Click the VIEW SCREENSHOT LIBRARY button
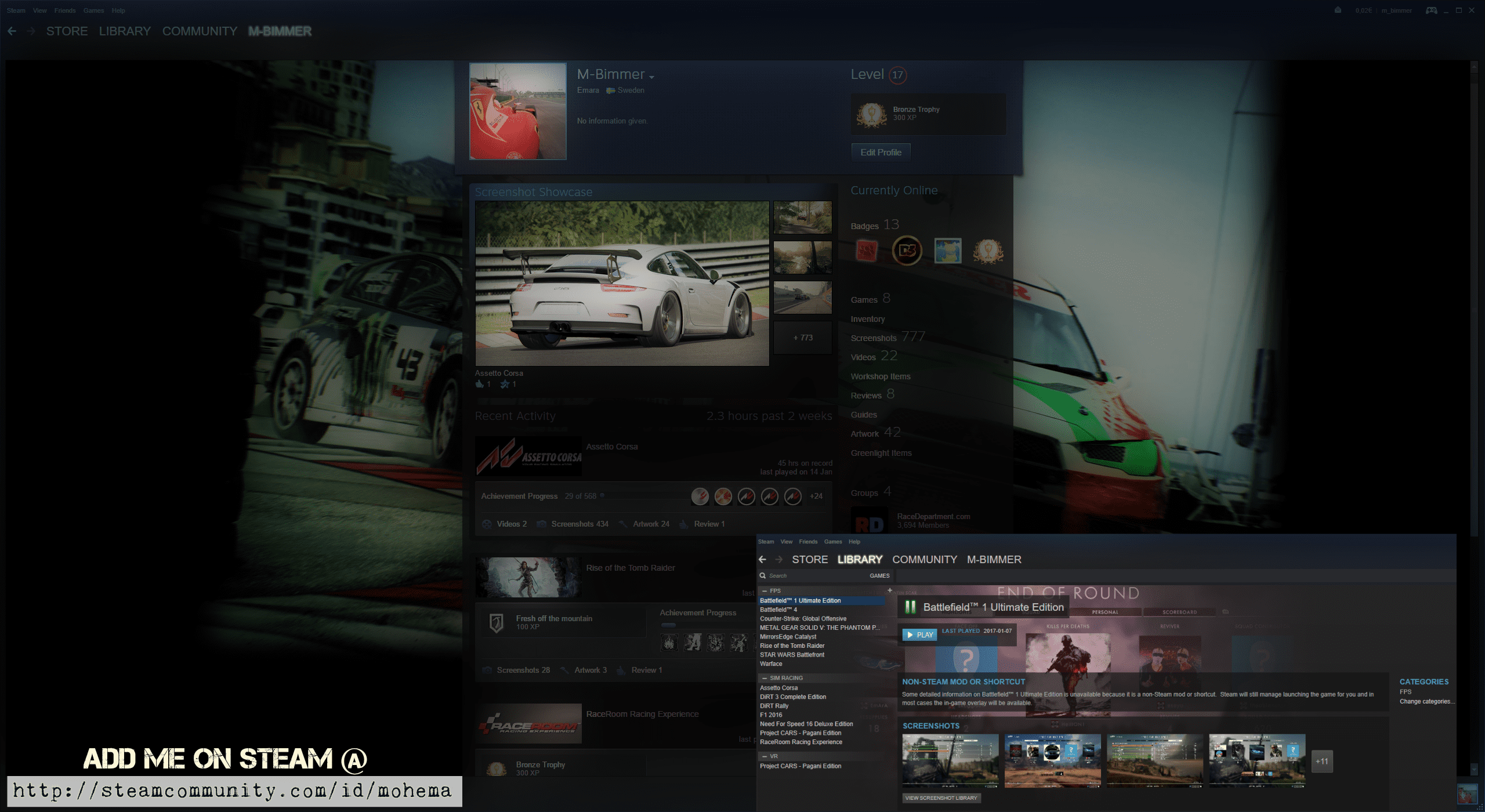 941,798
